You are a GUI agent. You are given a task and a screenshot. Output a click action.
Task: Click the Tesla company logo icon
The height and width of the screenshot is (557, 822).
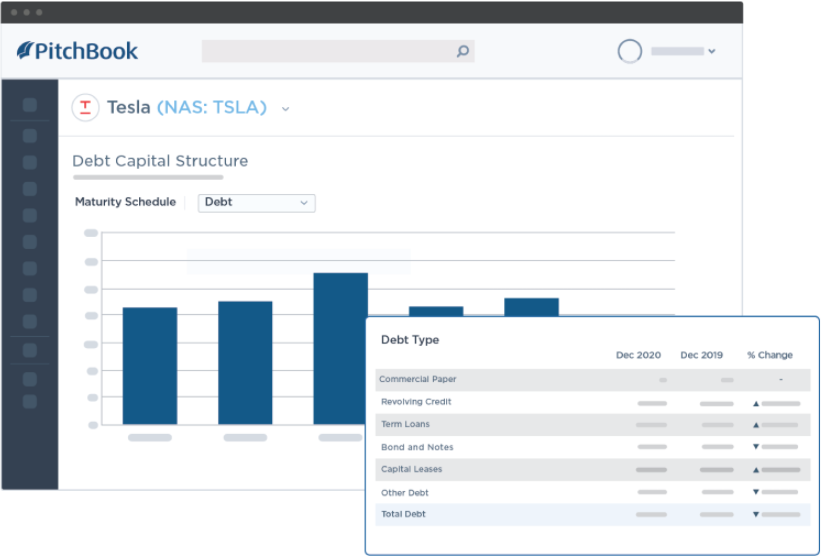click(x=85, y=108)
